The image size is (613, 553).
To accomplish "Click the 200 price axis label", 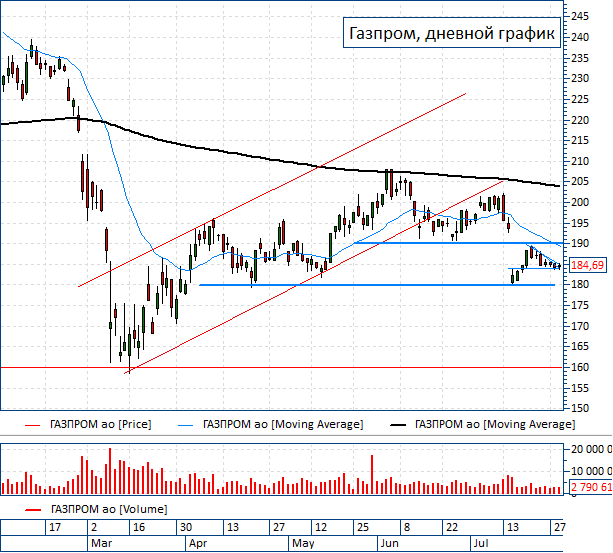I will point(580,202).
